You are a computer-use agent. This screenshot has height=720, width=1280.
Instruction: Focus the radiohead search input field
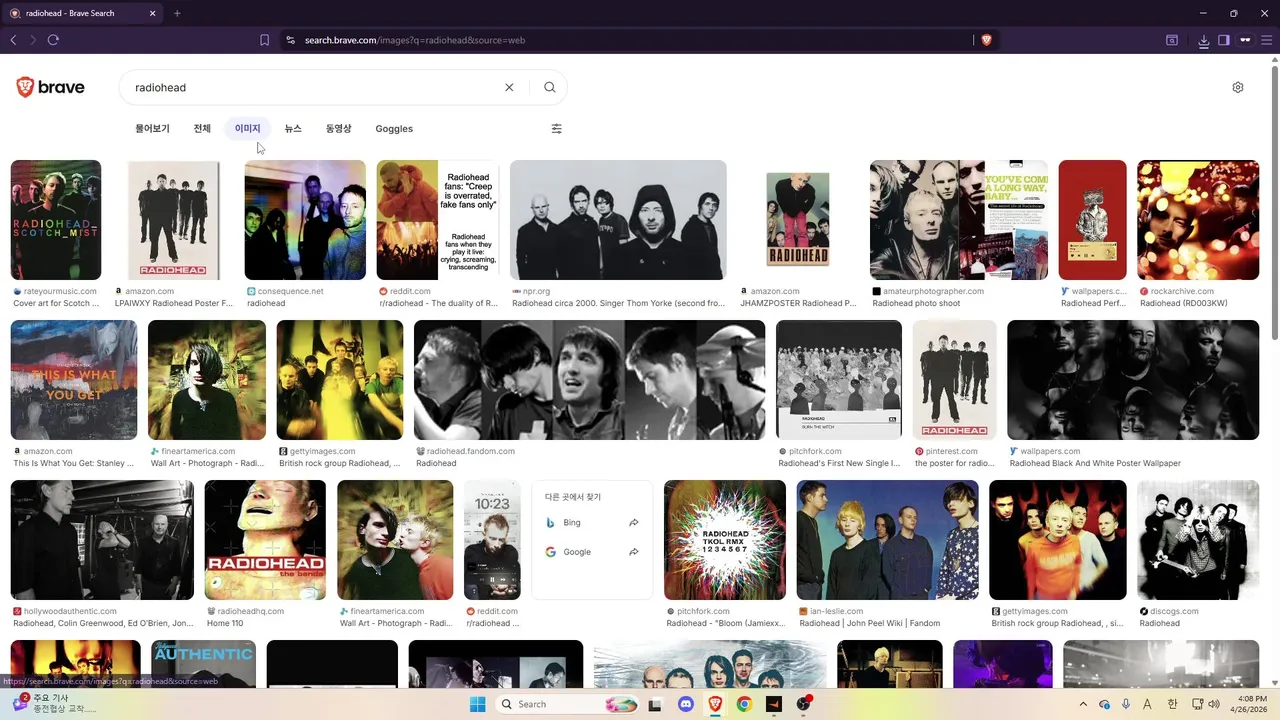point(315,88)
